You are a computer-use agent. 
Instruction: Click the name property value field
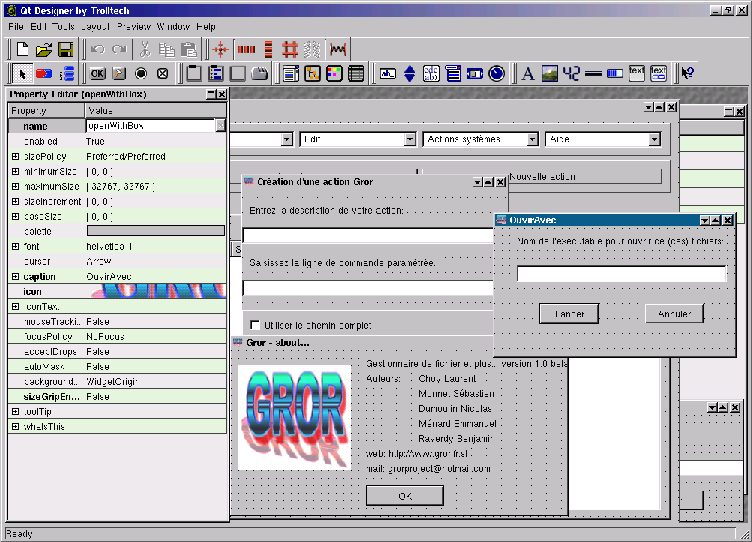click(x=151, y=126)
